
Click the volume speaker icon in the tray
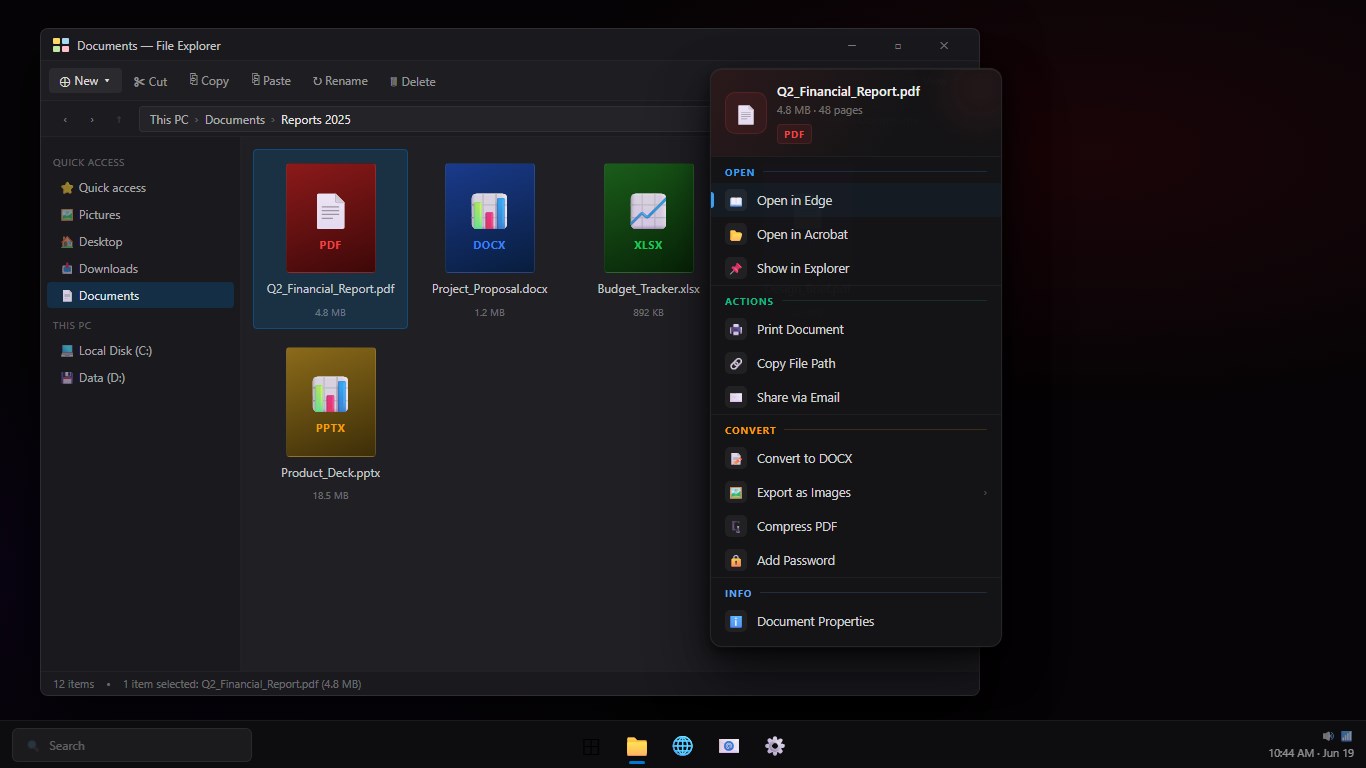(1328, 736)
